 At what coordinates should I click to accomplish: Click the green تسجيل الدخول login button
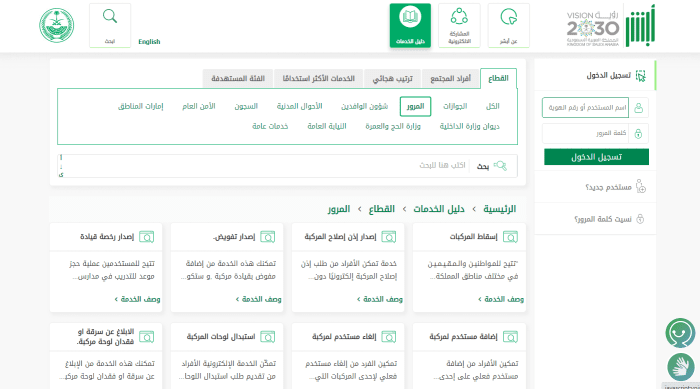[596, 157]
